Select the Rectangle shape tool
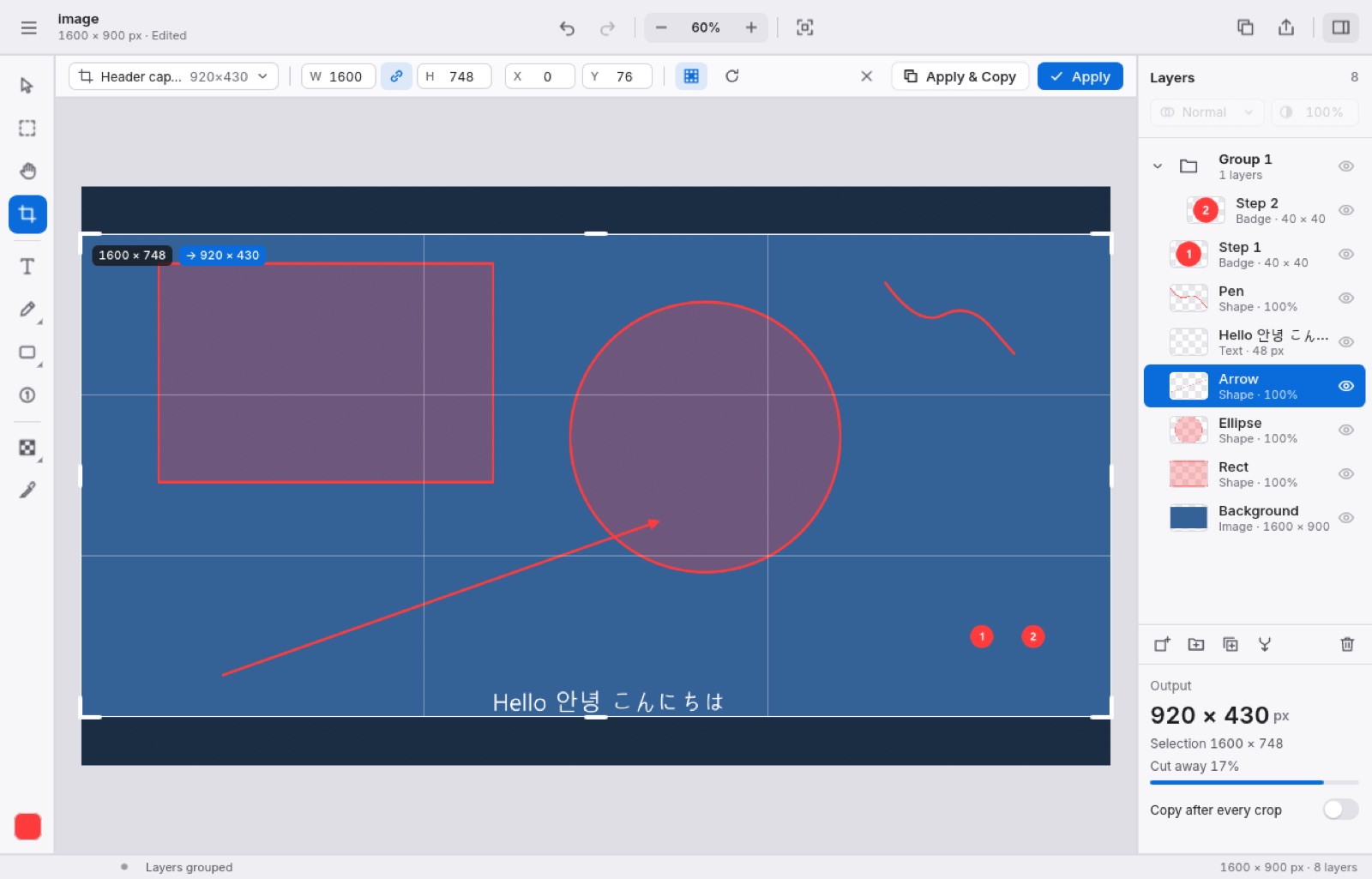 pos(27,352)
